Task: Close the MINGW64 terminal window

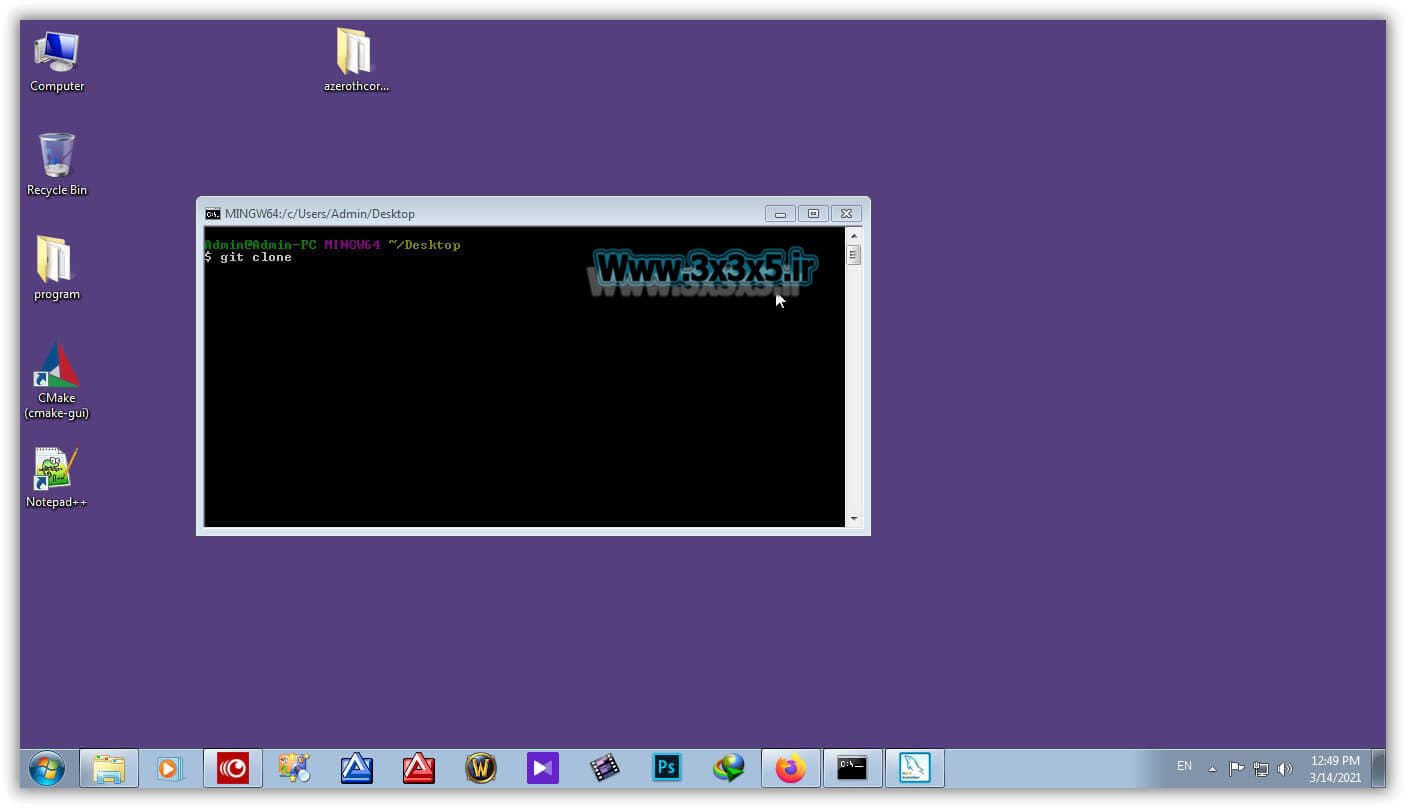Action: click(846, 213)
